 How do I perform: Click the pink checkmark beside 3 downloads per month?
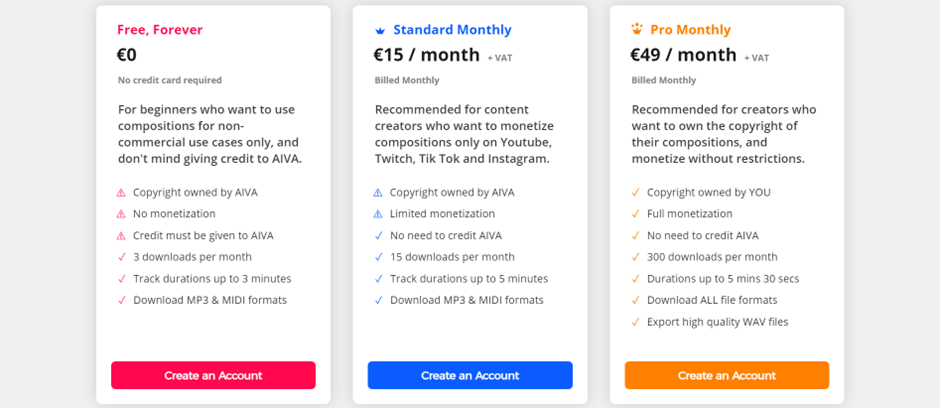(x=122, y=257)
